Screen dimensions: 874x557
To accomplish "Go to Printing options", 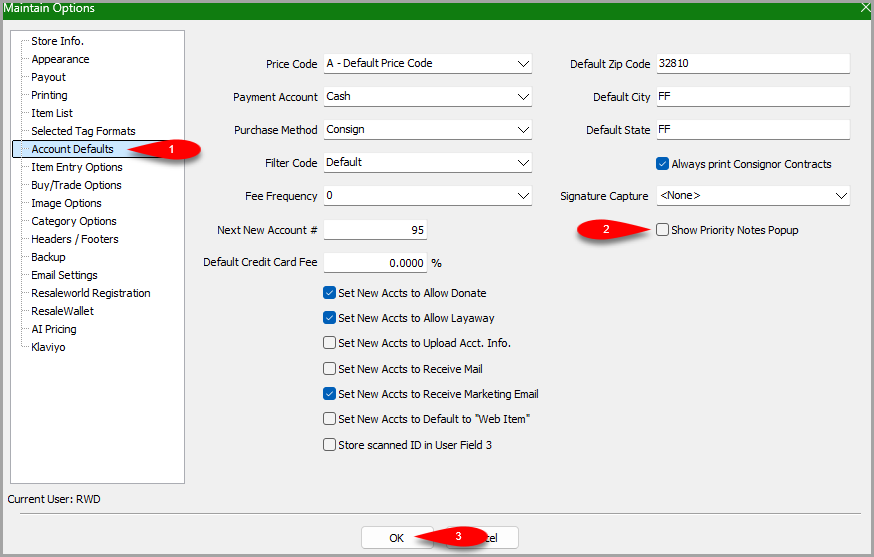I will [49, 95].
